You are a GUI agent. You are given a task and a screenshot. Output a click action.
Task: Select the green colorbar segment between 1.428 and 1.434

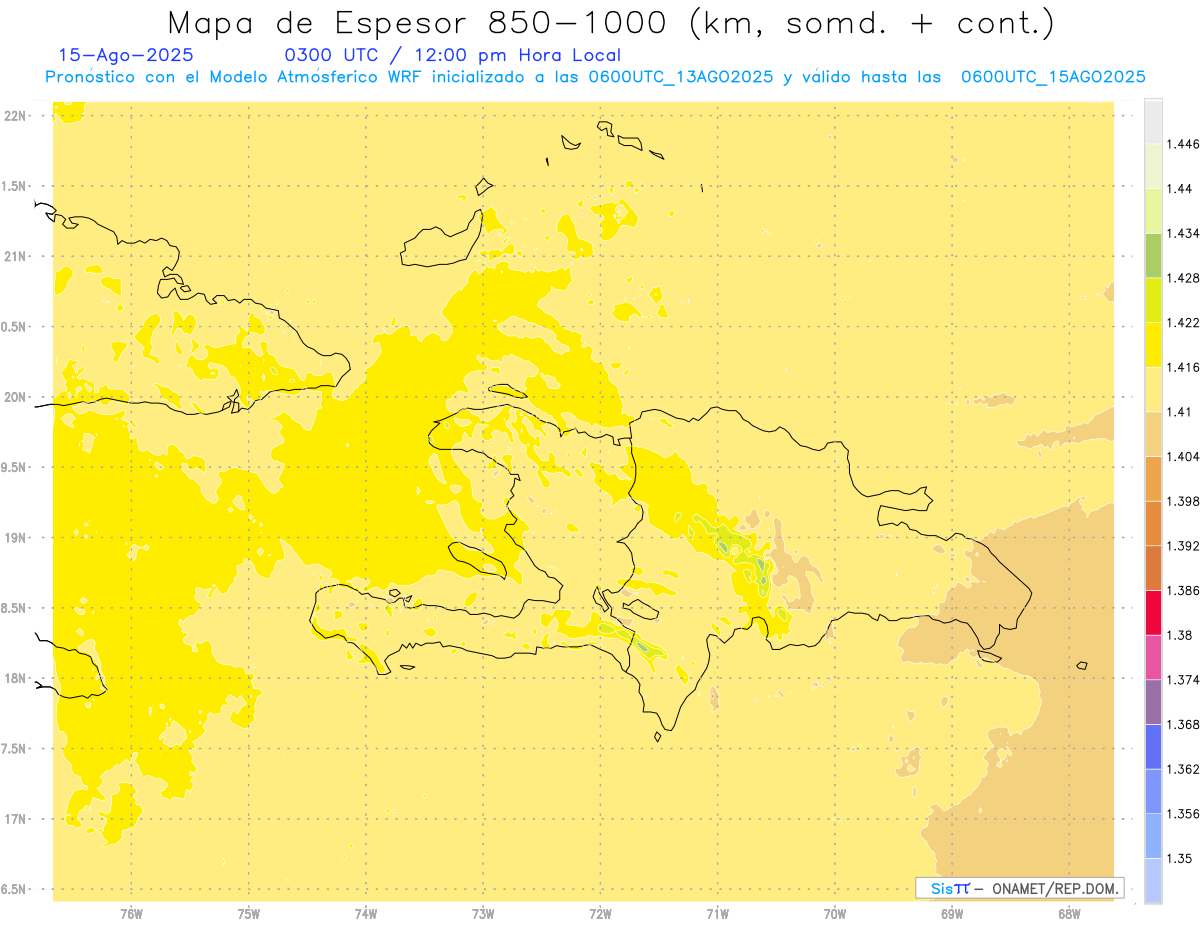1153,255
